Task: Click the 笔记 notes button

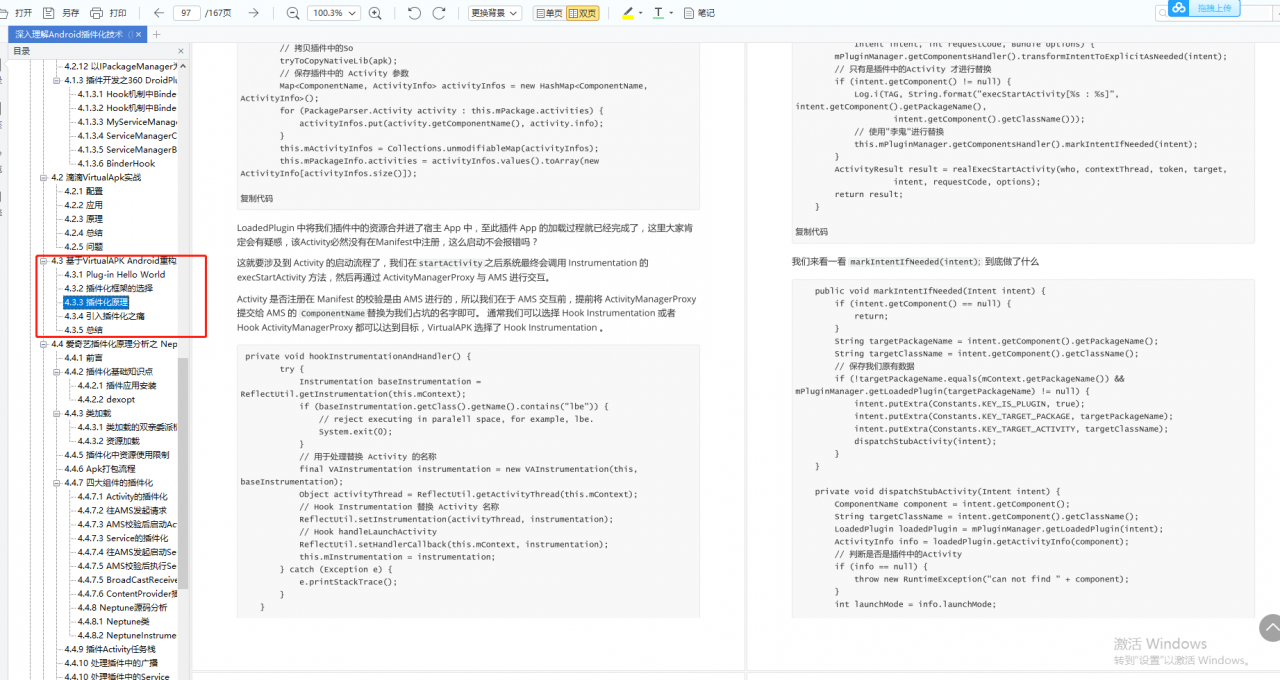Action: [699, 13]
